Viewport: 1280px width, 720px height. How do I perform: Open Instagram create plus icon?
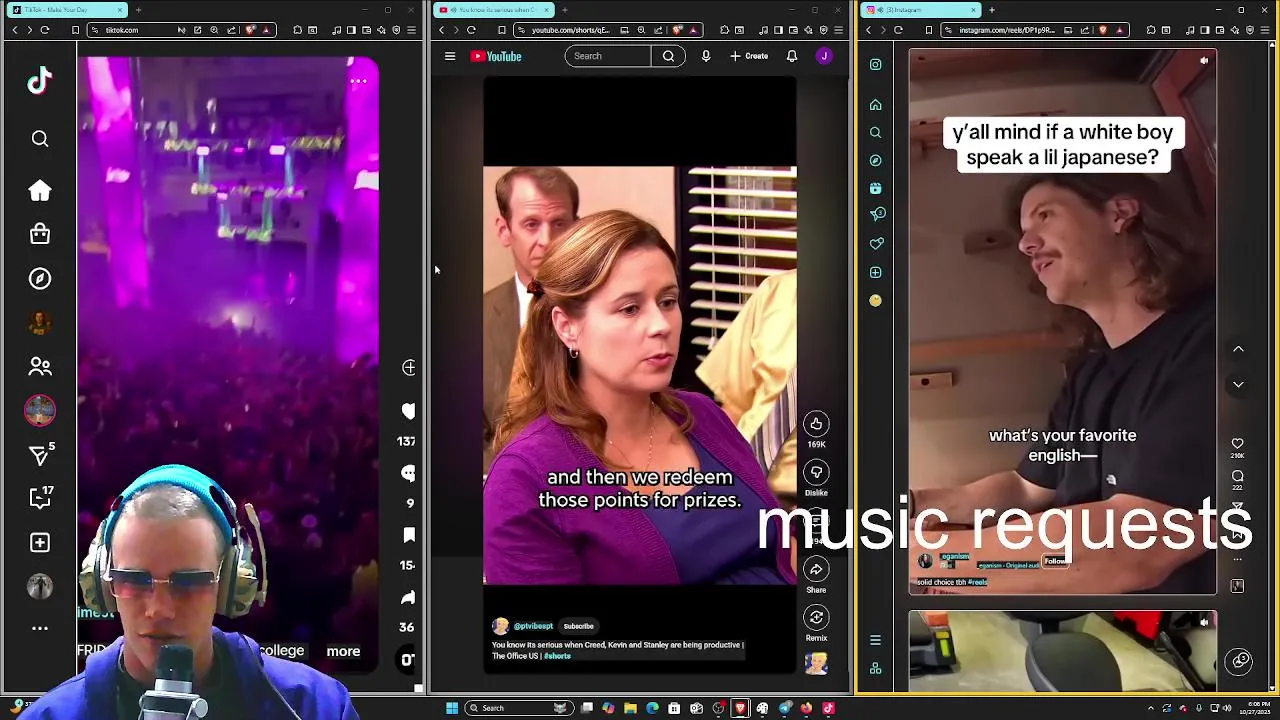pyautogui.click(x=875, y=272)
